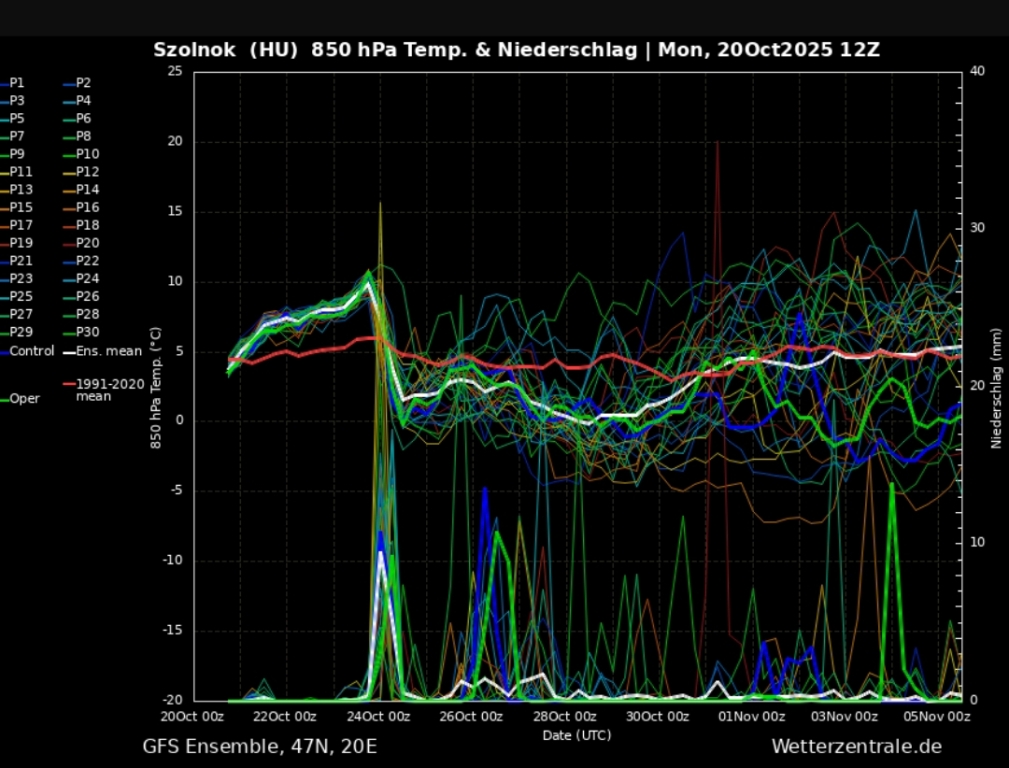Image resolution: width=1009 pixels, height=768 pixels.
Task: Open the Wetterzentrale.de link
Action: tap(856, 746)
